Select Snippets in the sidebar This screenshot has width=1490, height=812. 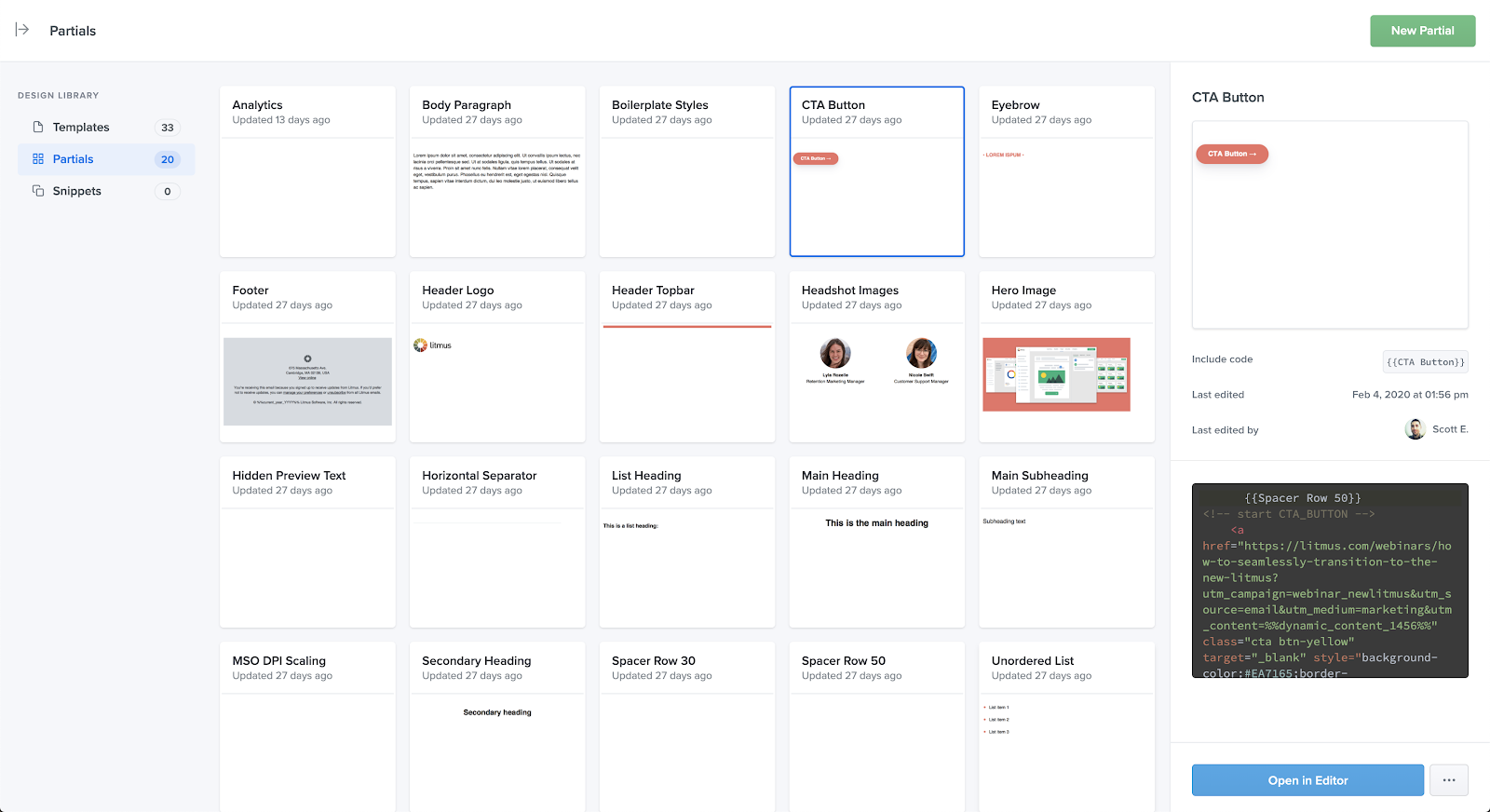pyautogui.click(x=77, y=191)
